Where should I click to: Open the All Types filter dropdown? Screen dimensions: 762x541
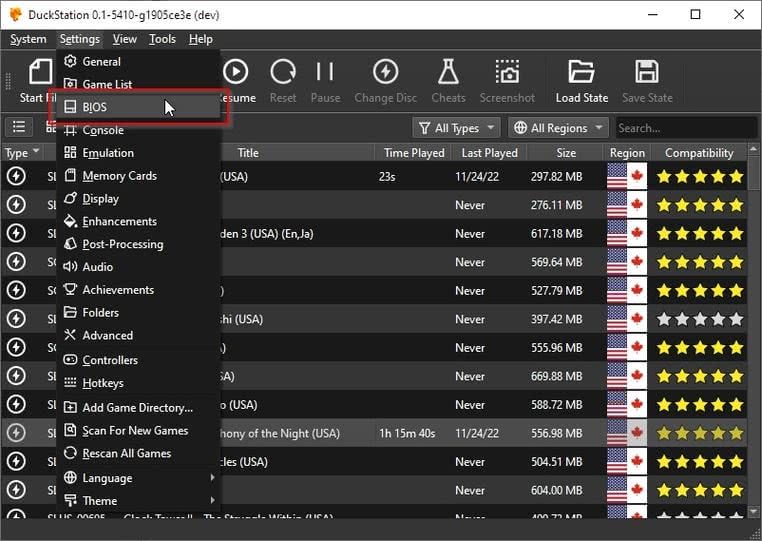pyautogui.click(x=457, y=128)
